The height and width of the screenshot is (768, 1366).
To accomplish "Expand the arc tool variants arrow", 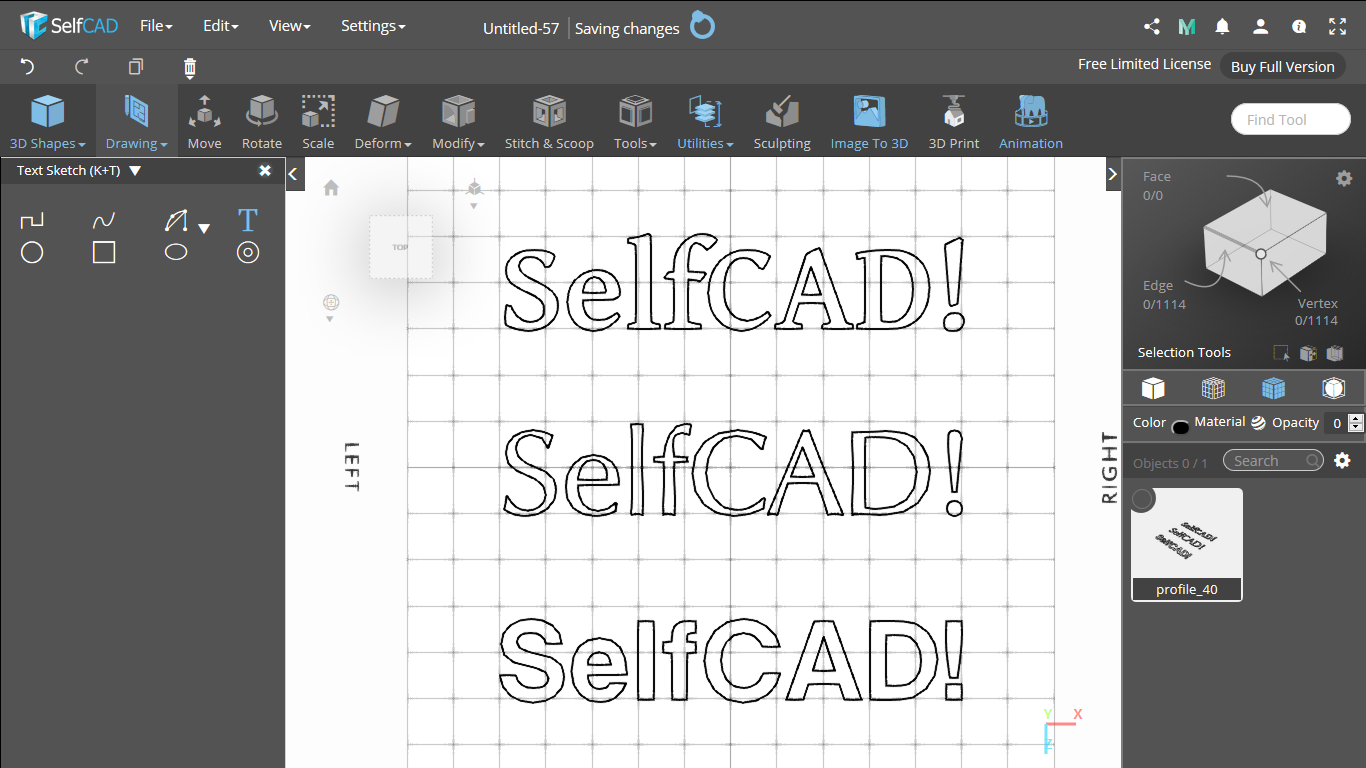I will (x=204, y=228).
